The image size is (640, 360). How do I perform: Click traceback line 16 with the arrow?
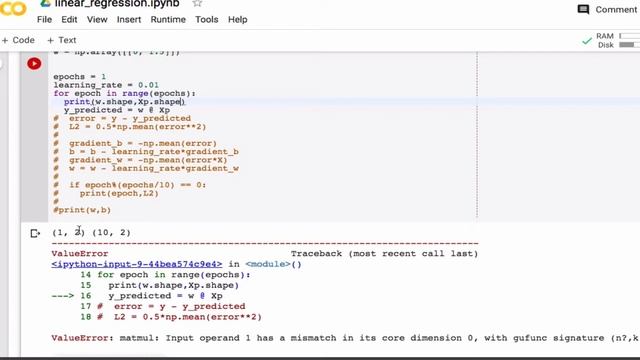[137, 296]
